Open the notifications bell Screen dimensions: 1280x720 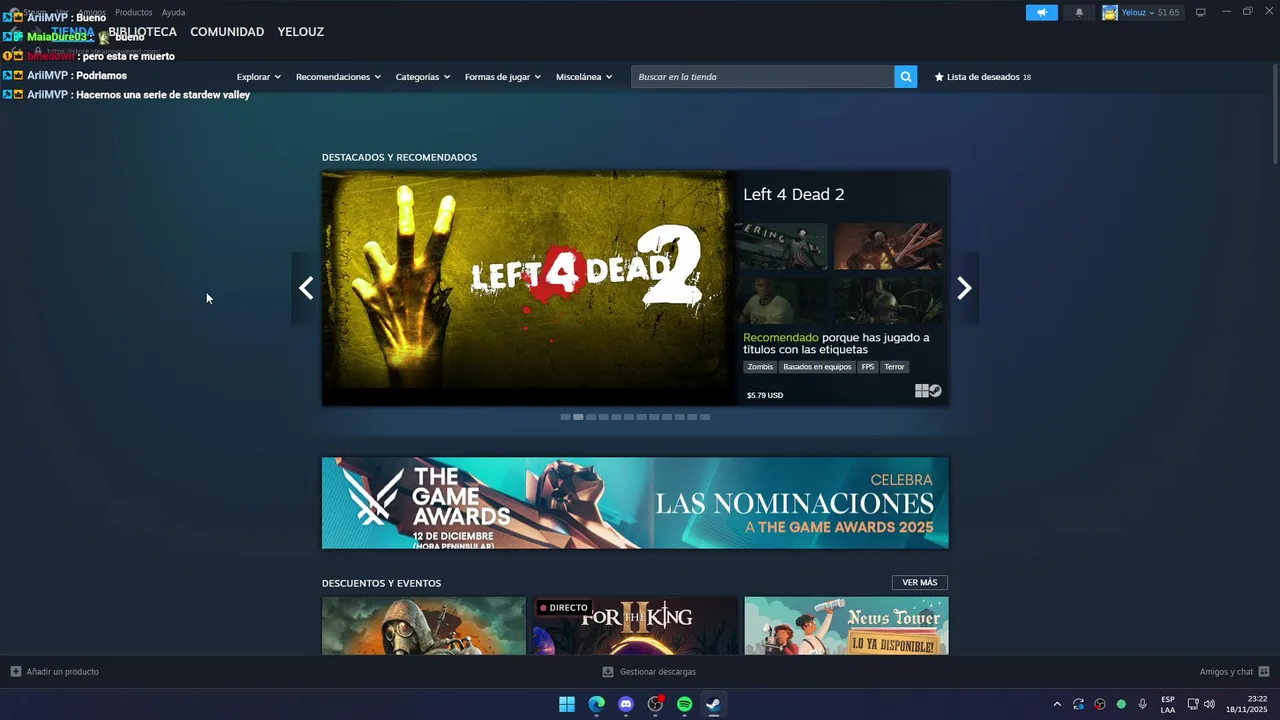pos(1079,12)
